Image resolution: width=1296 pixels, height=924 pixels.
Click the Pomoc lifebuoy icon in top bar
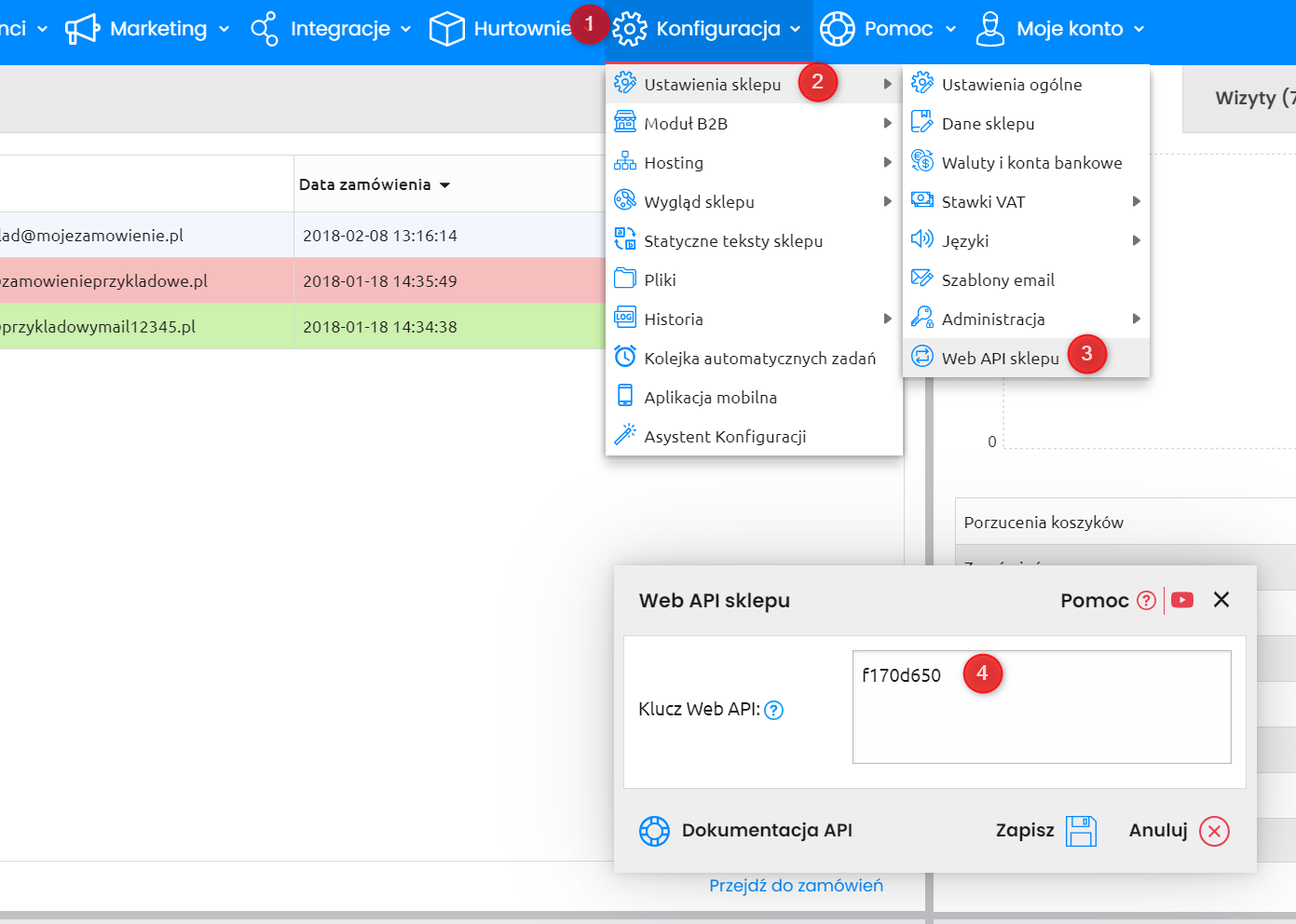point(837,29)
